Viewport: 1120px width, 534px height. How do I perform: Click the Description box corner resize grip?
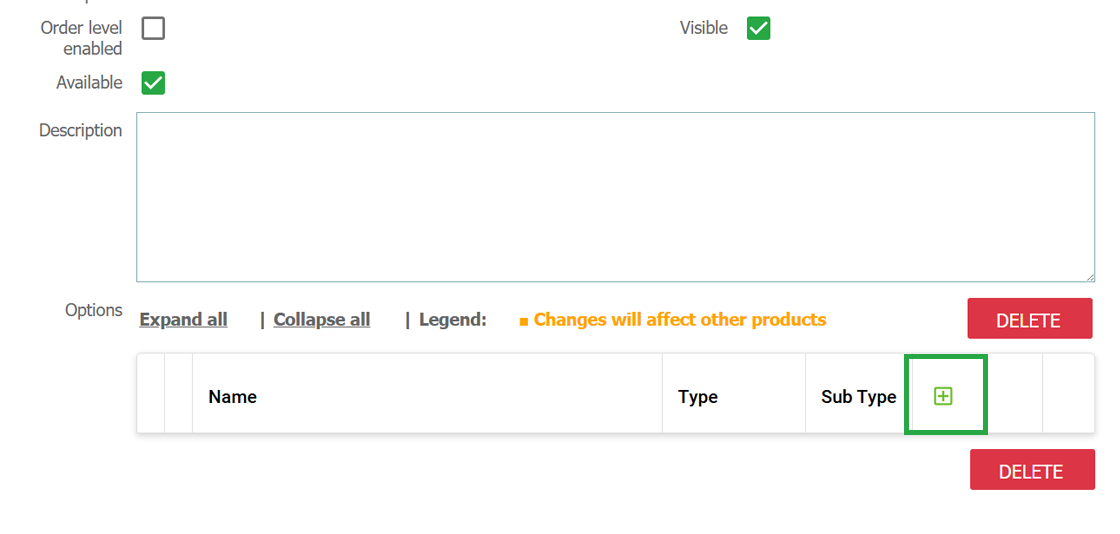1089,276
